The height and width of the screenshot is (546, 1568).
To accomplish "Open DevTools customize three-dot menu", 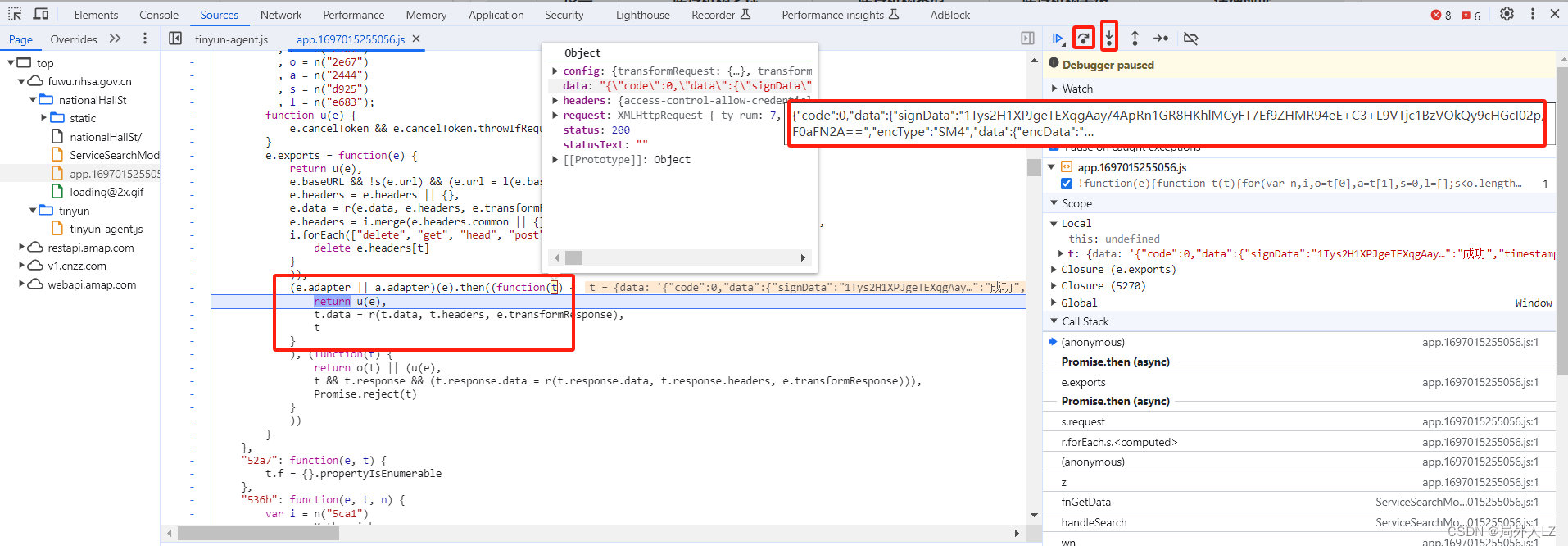I will tap(1532, 14).
